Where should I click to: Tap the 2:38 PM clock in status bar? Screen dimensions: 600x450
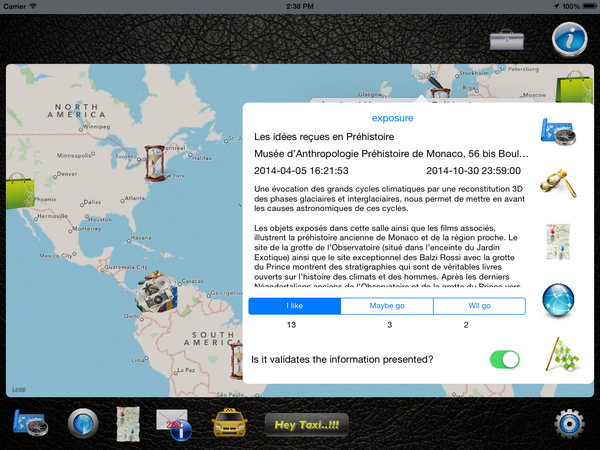(300, 6)
